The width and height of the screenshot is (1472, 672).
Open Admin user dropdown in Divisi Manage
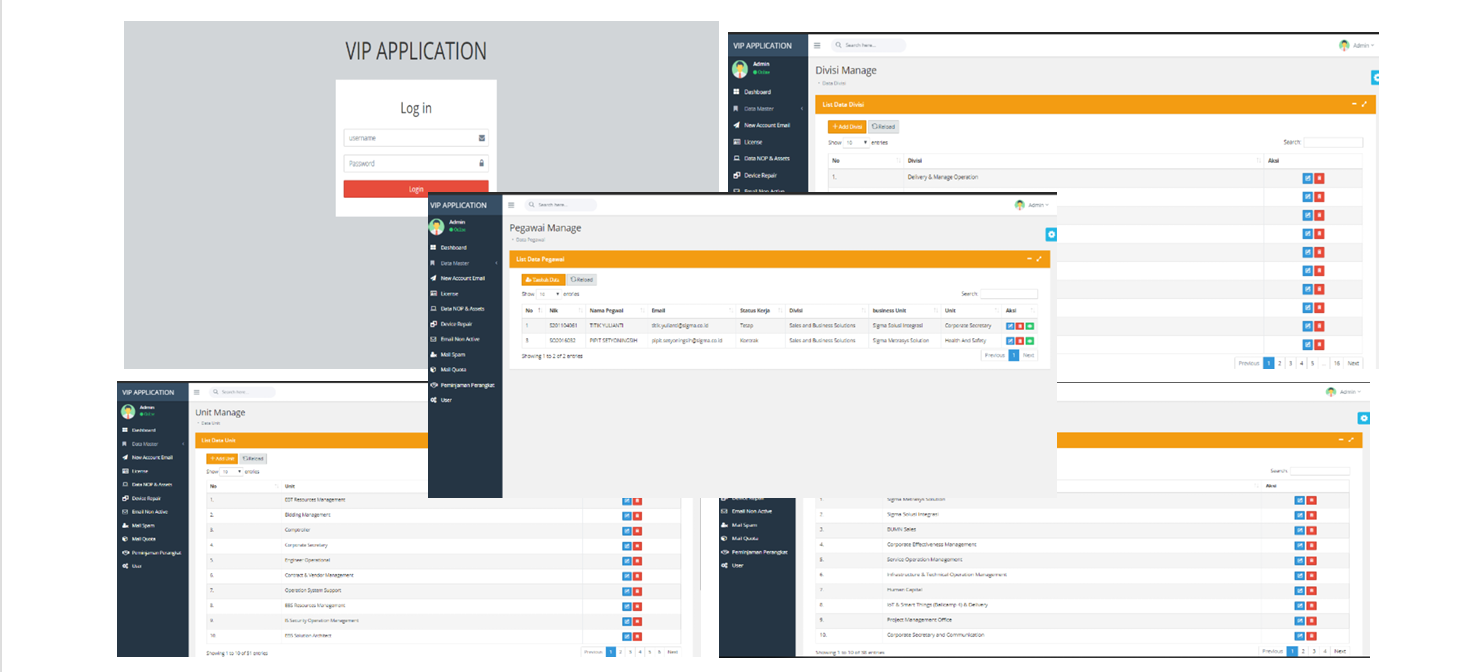(1357, 45)
